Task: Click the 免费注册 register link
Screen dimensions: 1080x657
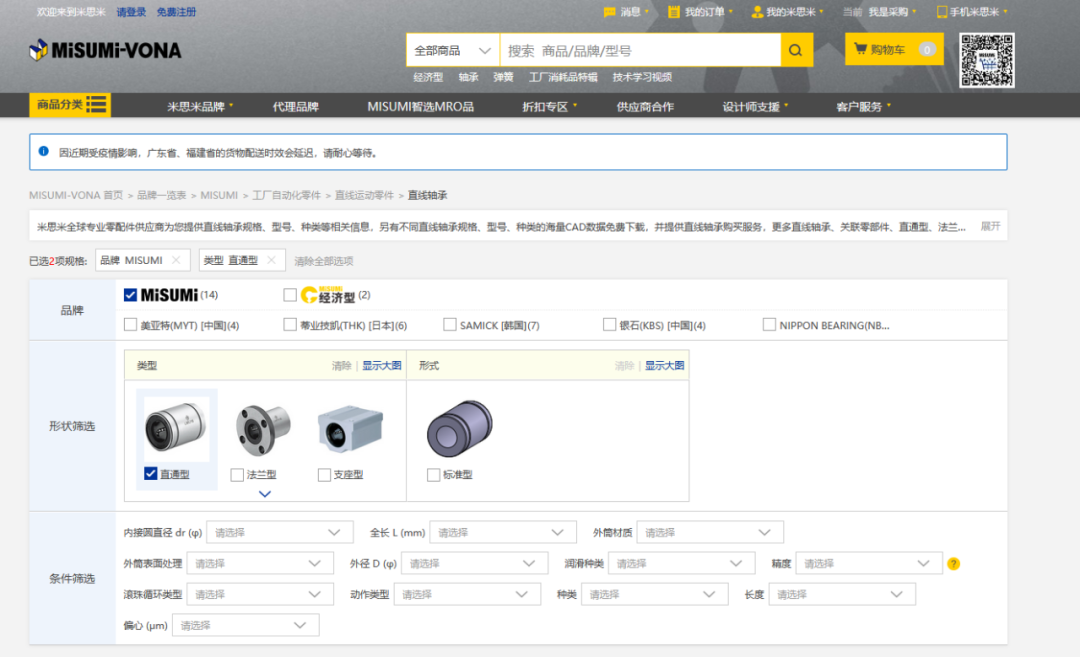Action: click(176, 12)
